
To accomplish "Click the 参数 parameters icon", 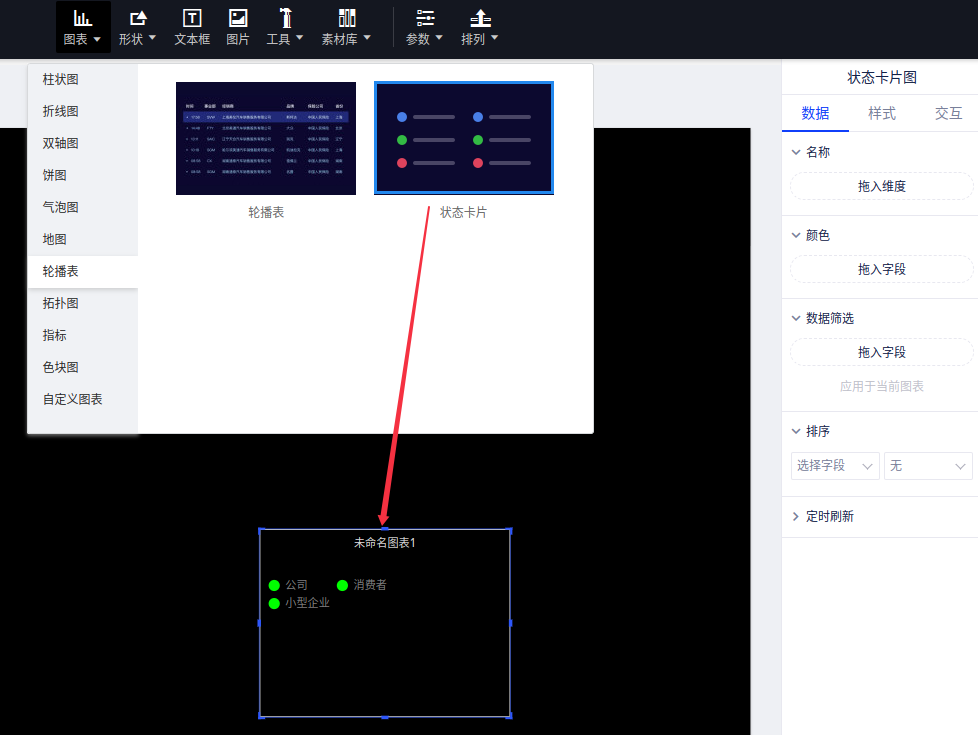I will pos(425,18).
